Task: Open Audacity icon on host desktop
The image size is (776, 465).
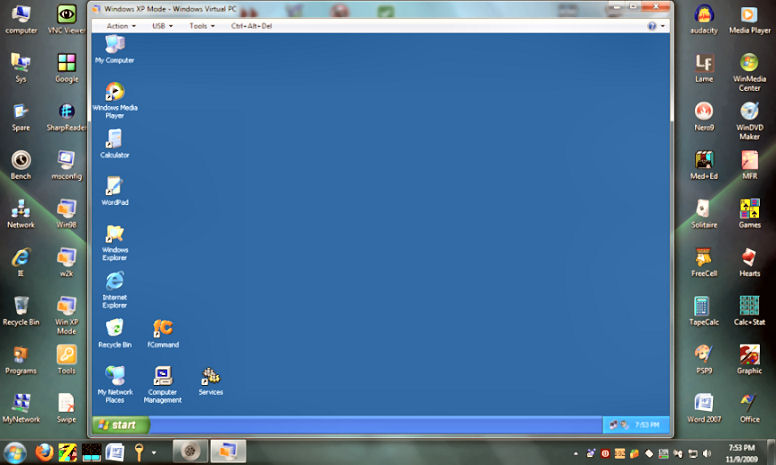Action: pos(704,16)
